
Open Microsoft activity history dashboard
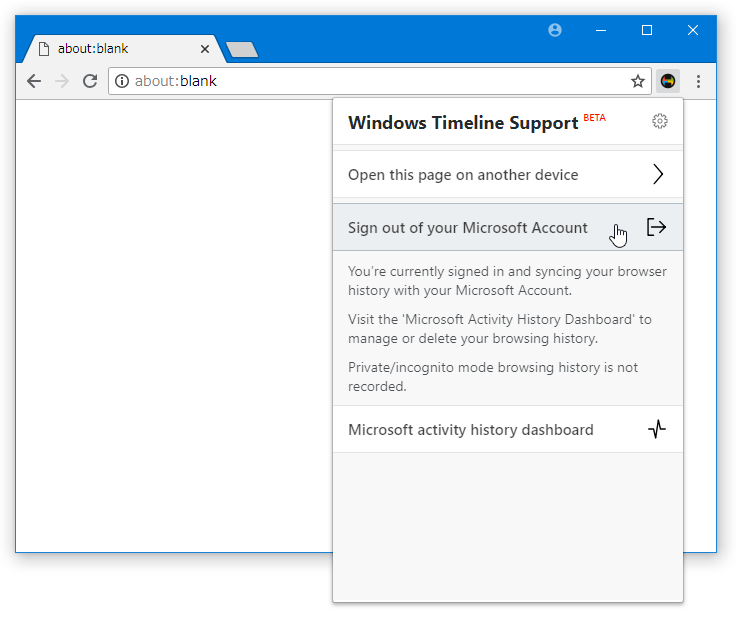[508, 429]
